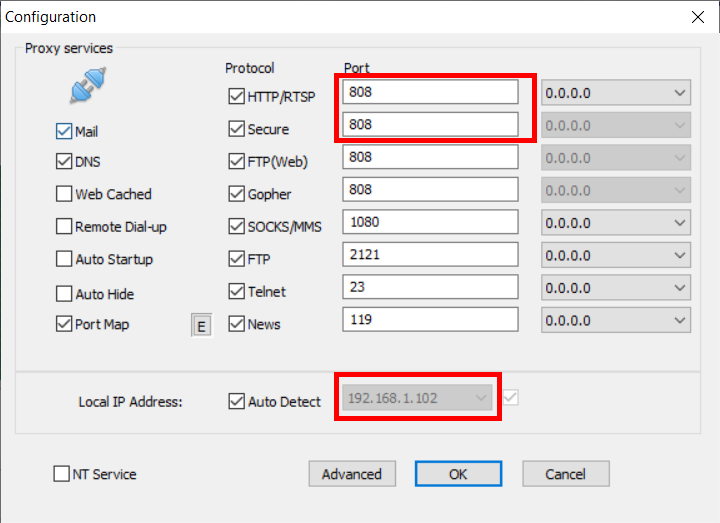Close the Configuration dialog
Viewport: 720px width, 523px height.
tap(698, 17)
